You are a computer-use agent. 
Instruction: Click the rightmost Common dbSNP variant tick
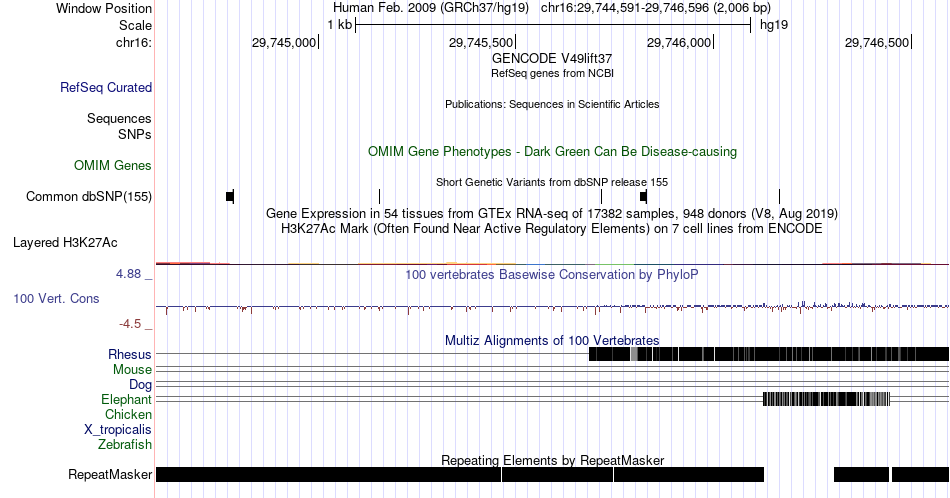(x=779, y=196)
